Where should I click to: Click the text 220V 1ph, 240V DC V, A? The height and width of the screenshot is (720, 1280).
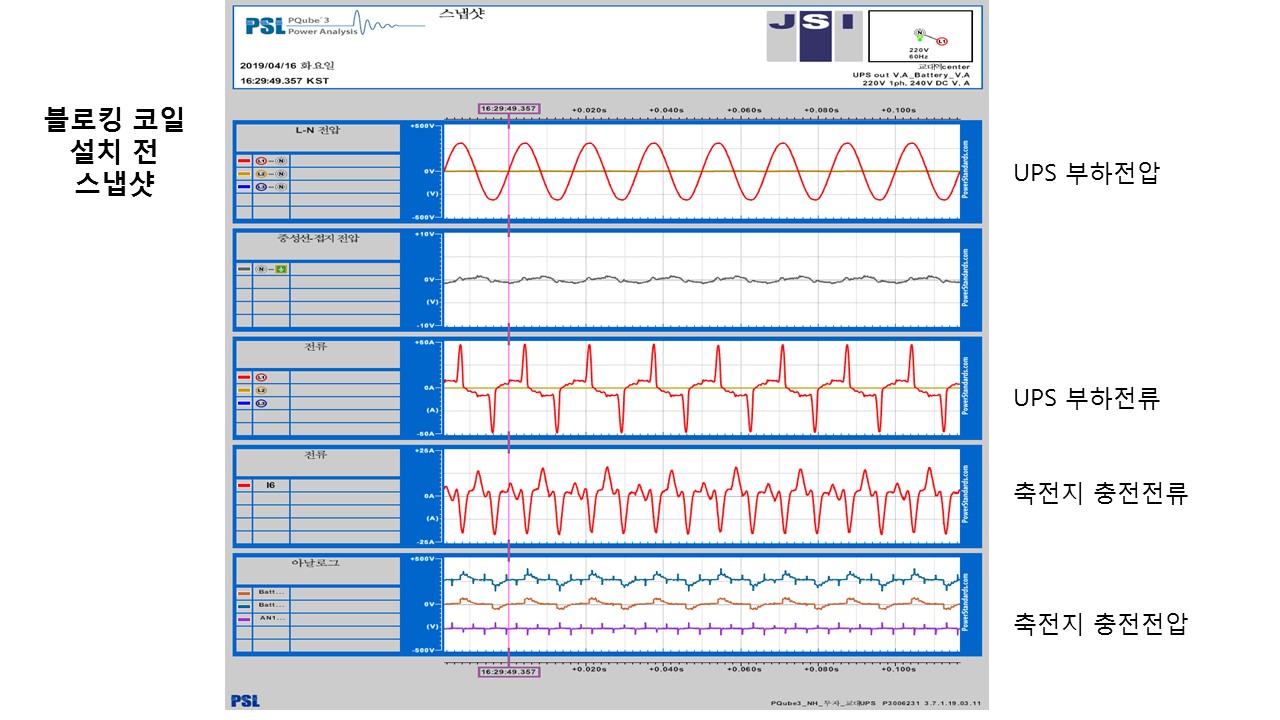click(914, 84)
